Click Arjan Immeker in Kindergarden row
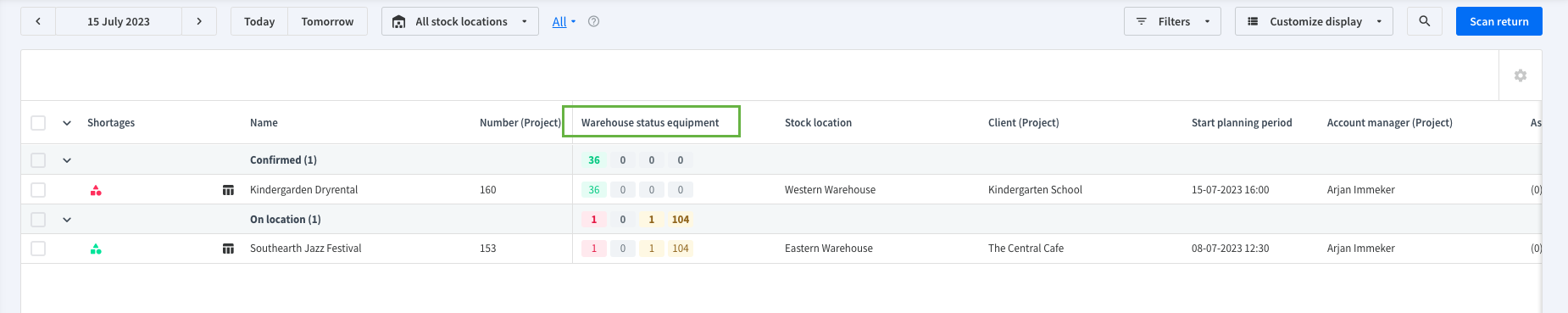1568x313 pixels. tap(1361, 190)
